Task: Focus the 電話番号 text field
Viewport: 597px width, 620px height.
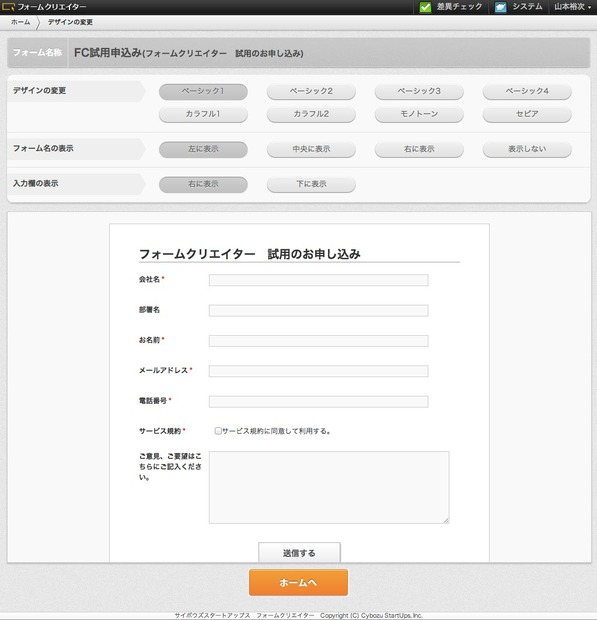Action: click(318, 401)
